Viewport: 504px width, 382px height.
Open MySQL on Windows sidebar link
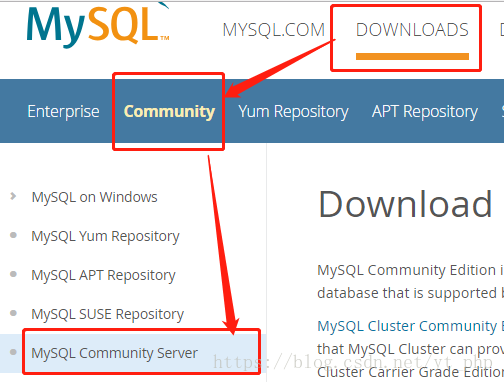pyautogui.click(x=94, y=197)
